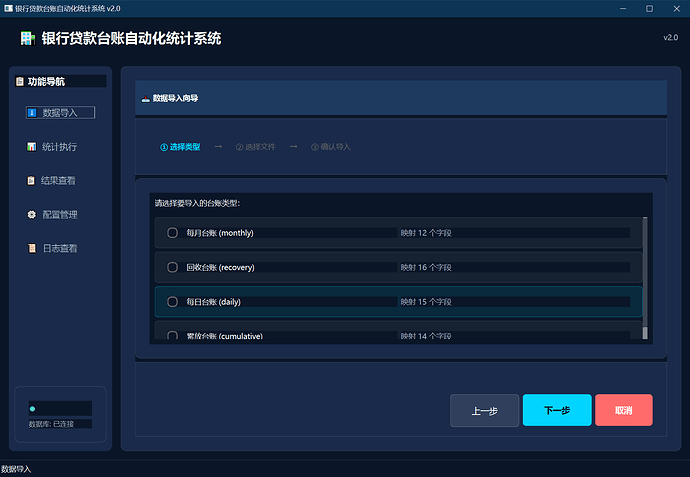Click the app icon in the title bar
The image size is (690, 477).
point(8,8)
